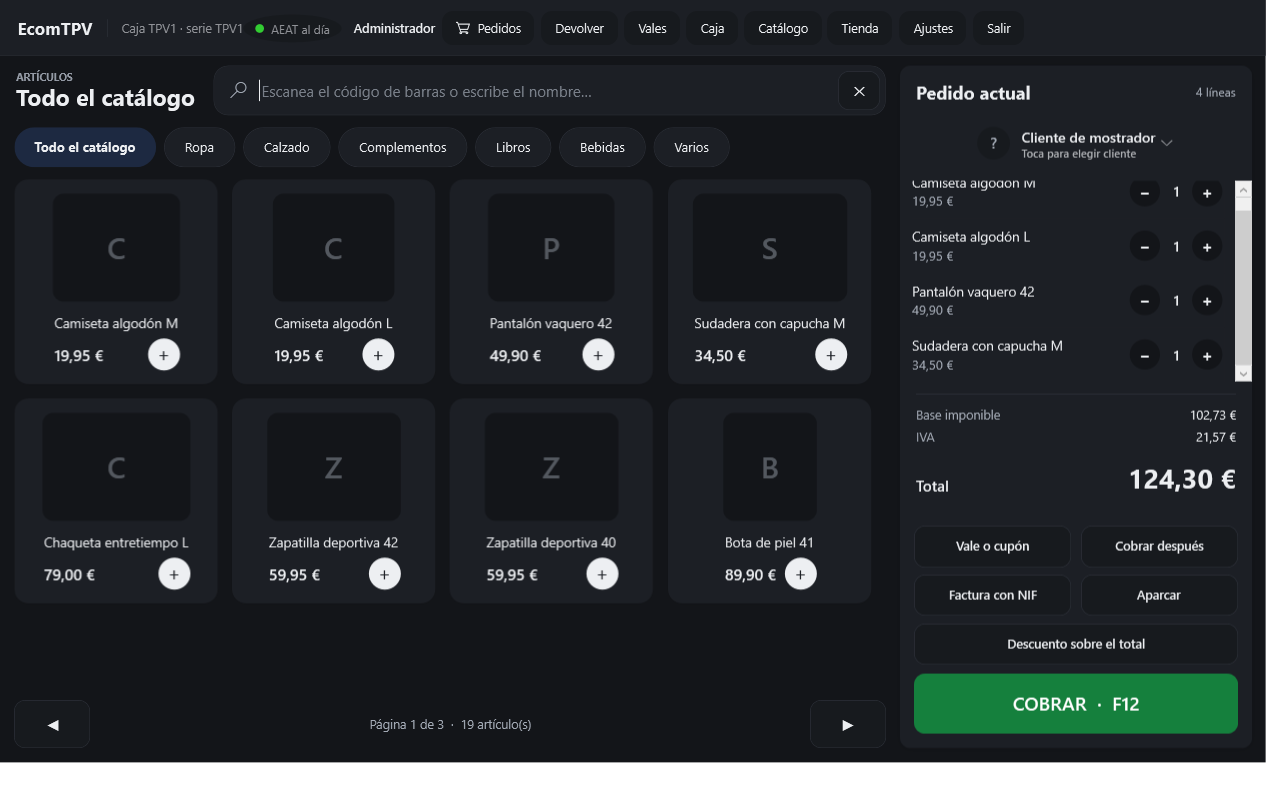Go to the previous catalog page arrow

click(x=52, y=724)
